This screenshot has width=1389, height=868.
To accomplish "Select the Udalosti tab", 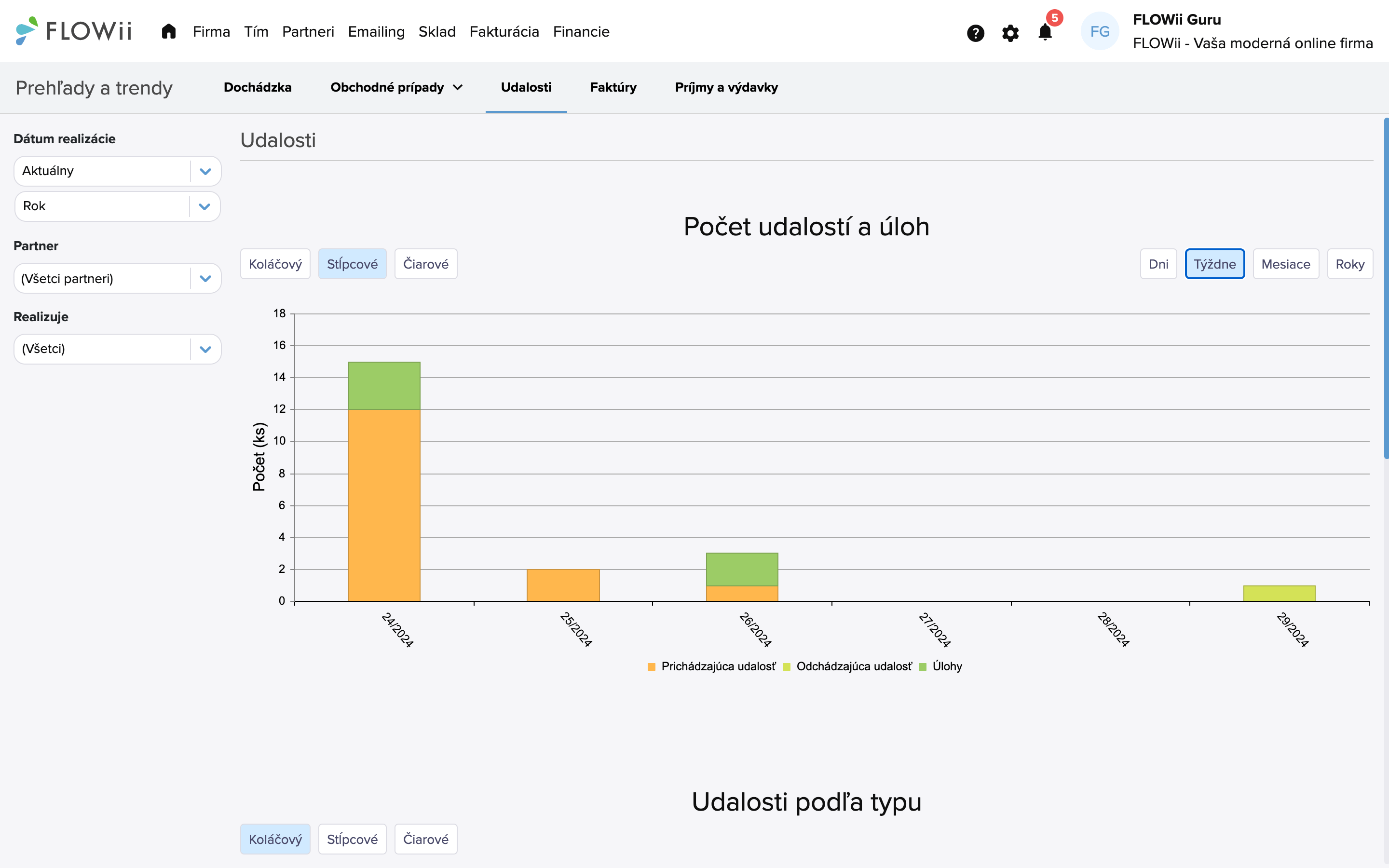I will coord(526,87).
